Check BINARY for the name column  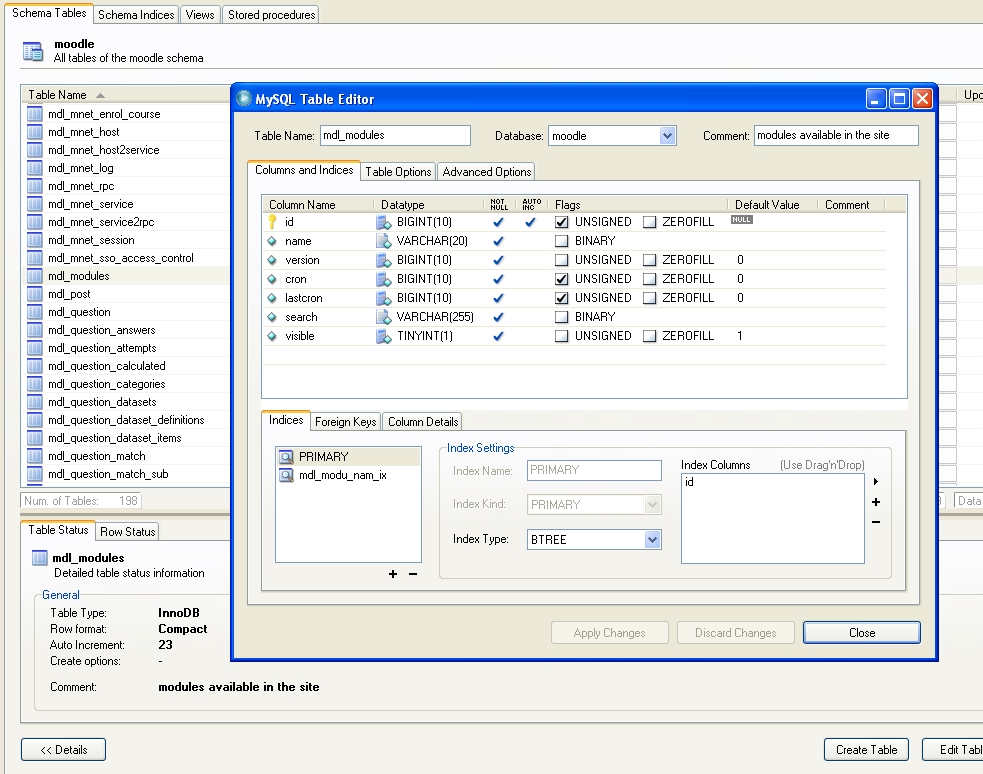(562, 241)
